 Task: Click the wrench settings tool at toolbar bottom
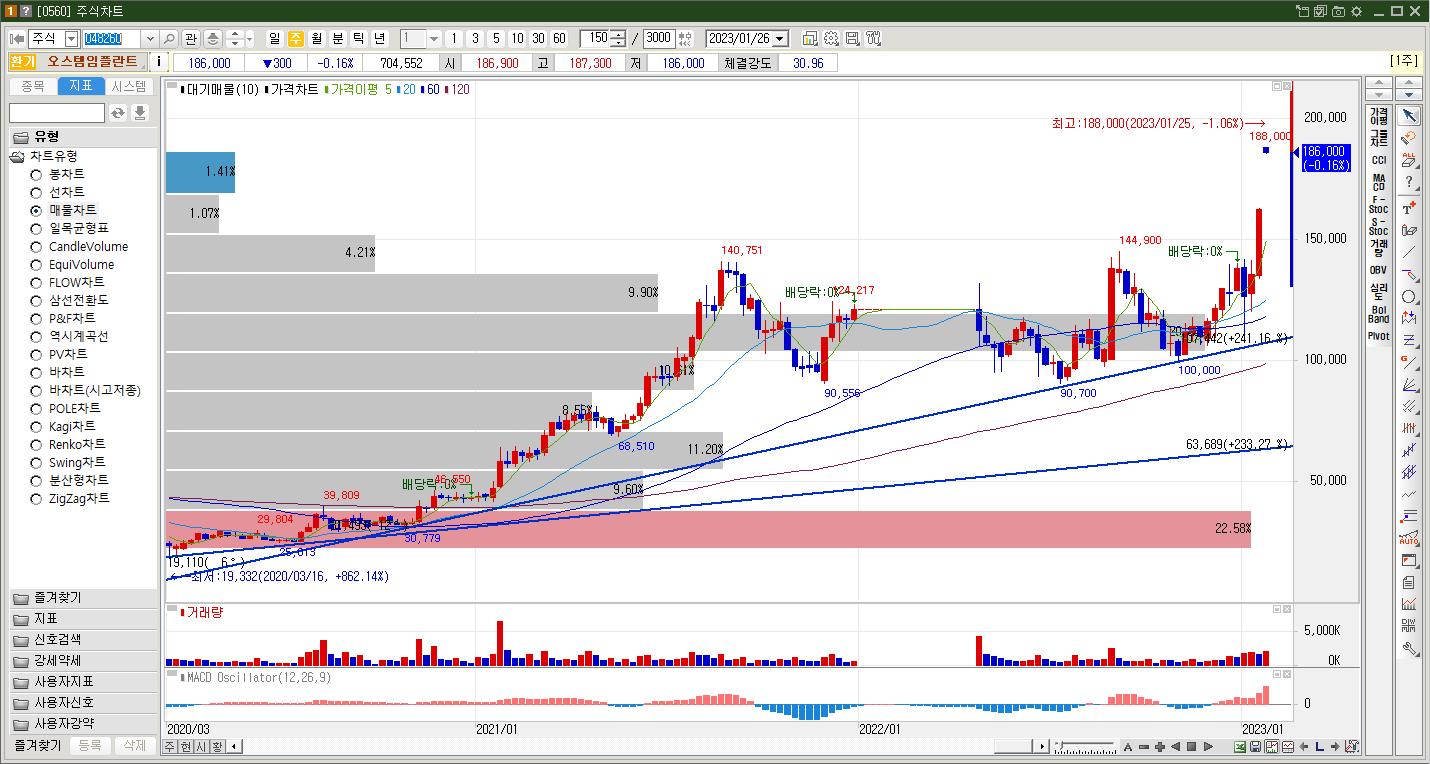[x=1409, y=648]
